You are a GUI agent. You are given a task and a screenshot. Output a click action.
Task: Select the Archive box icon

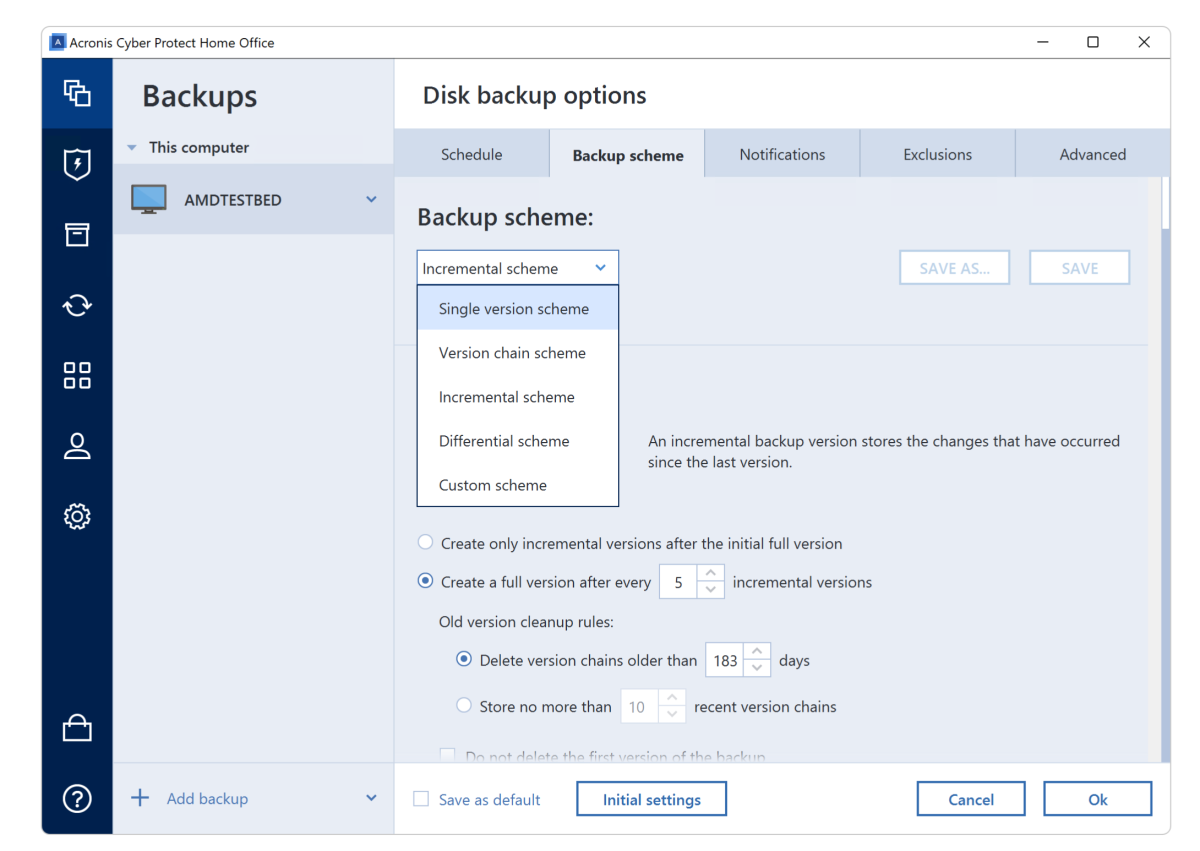click(x=77, y=235)
